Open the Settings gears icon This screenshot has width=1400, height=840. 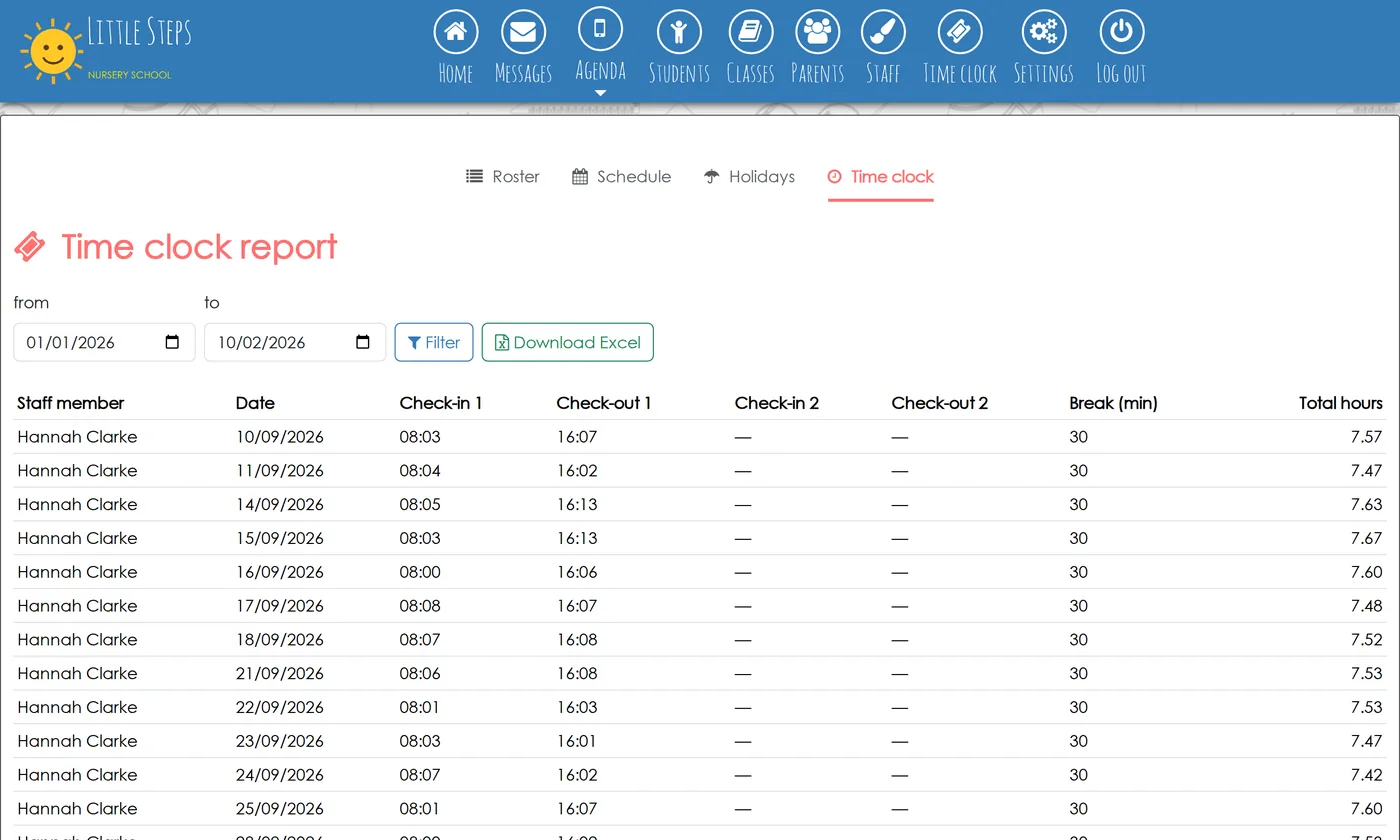click(x=1043, y=32)
